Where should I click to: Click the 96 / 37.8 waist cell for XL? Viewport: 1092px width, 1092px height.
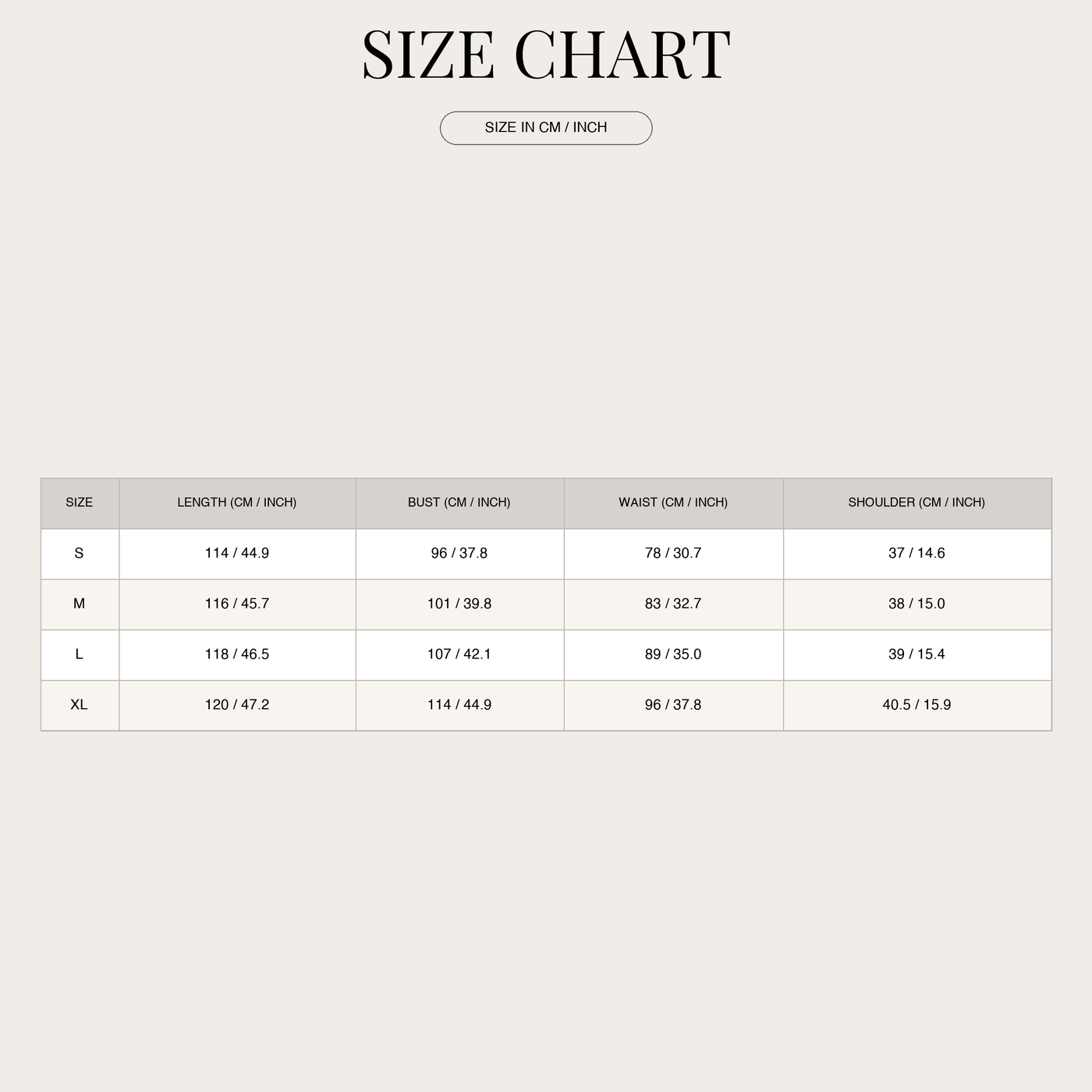click(x=673, y=705)
